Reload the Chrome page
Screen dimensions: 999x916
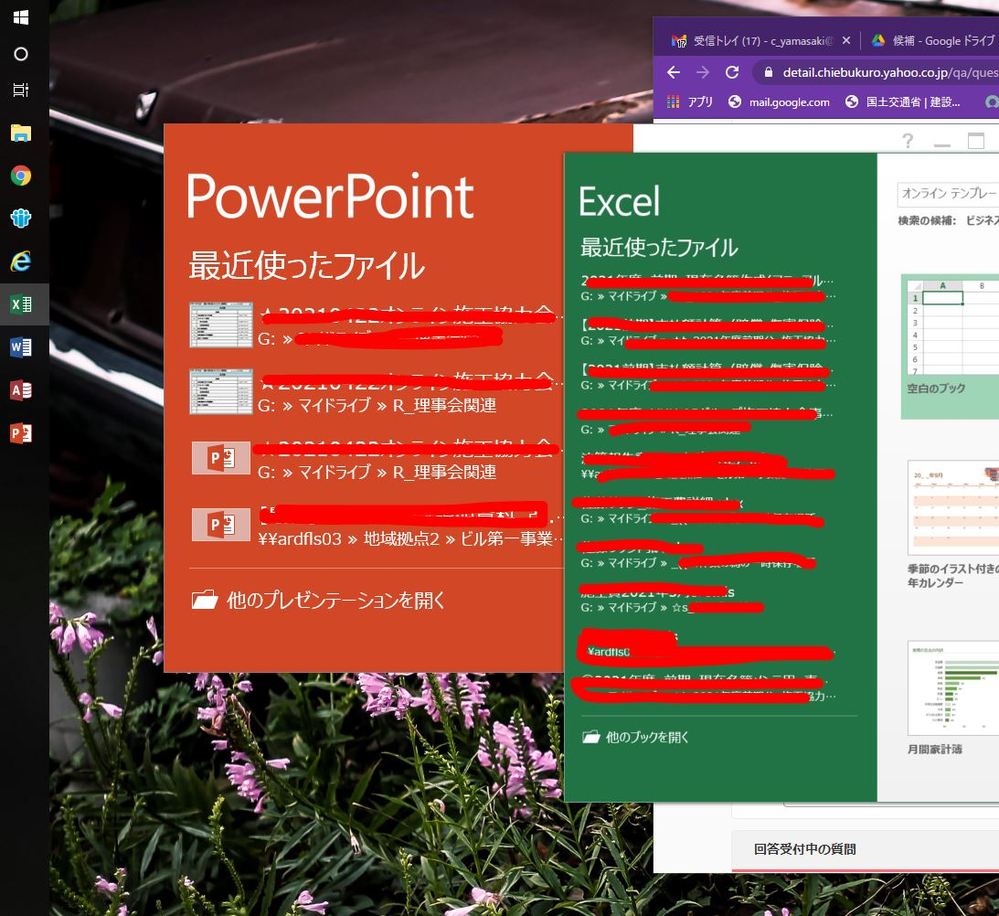point(732,73)
